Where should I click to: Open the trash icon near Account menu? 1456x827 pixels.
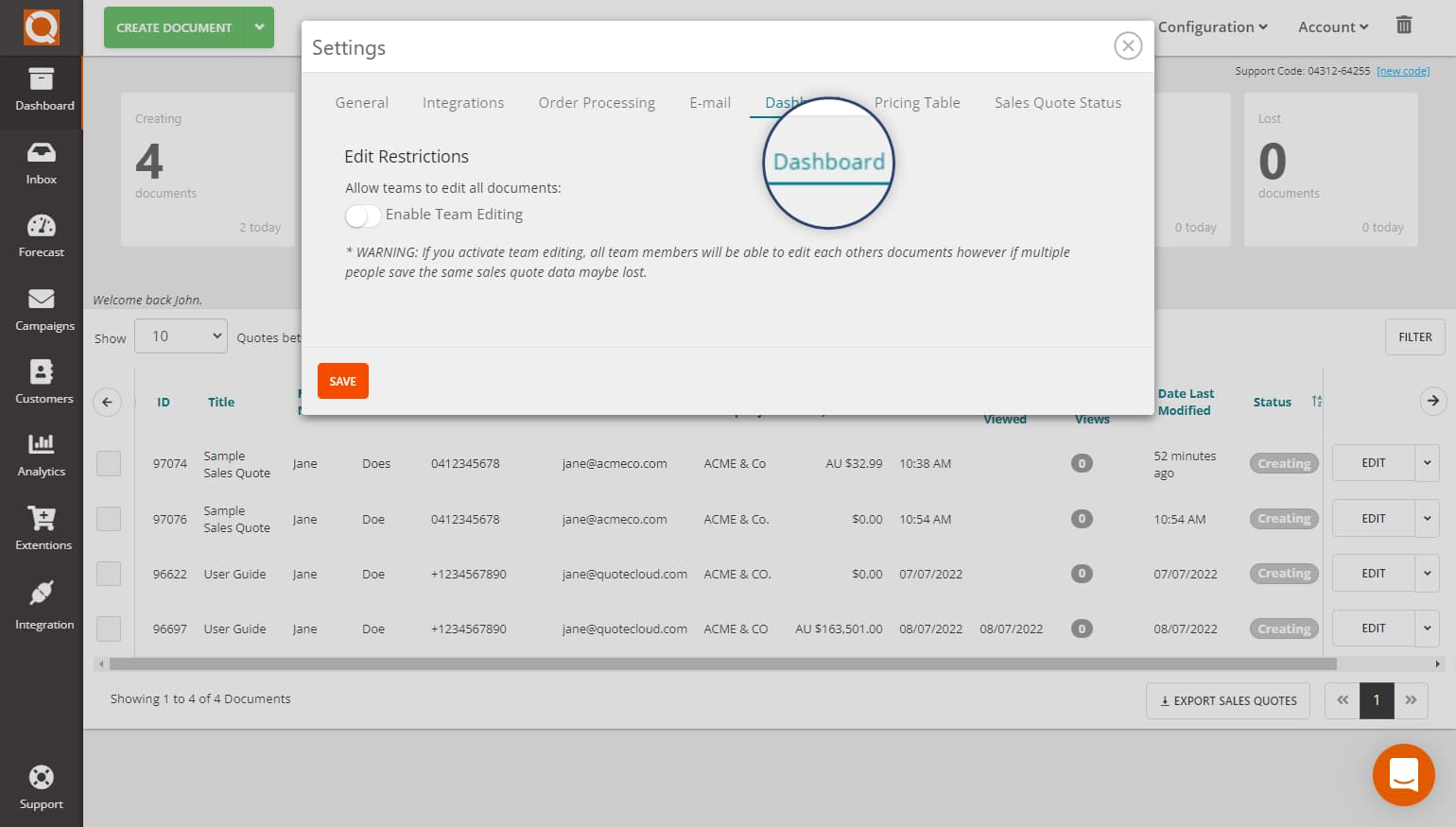(x=1404, y=26)
